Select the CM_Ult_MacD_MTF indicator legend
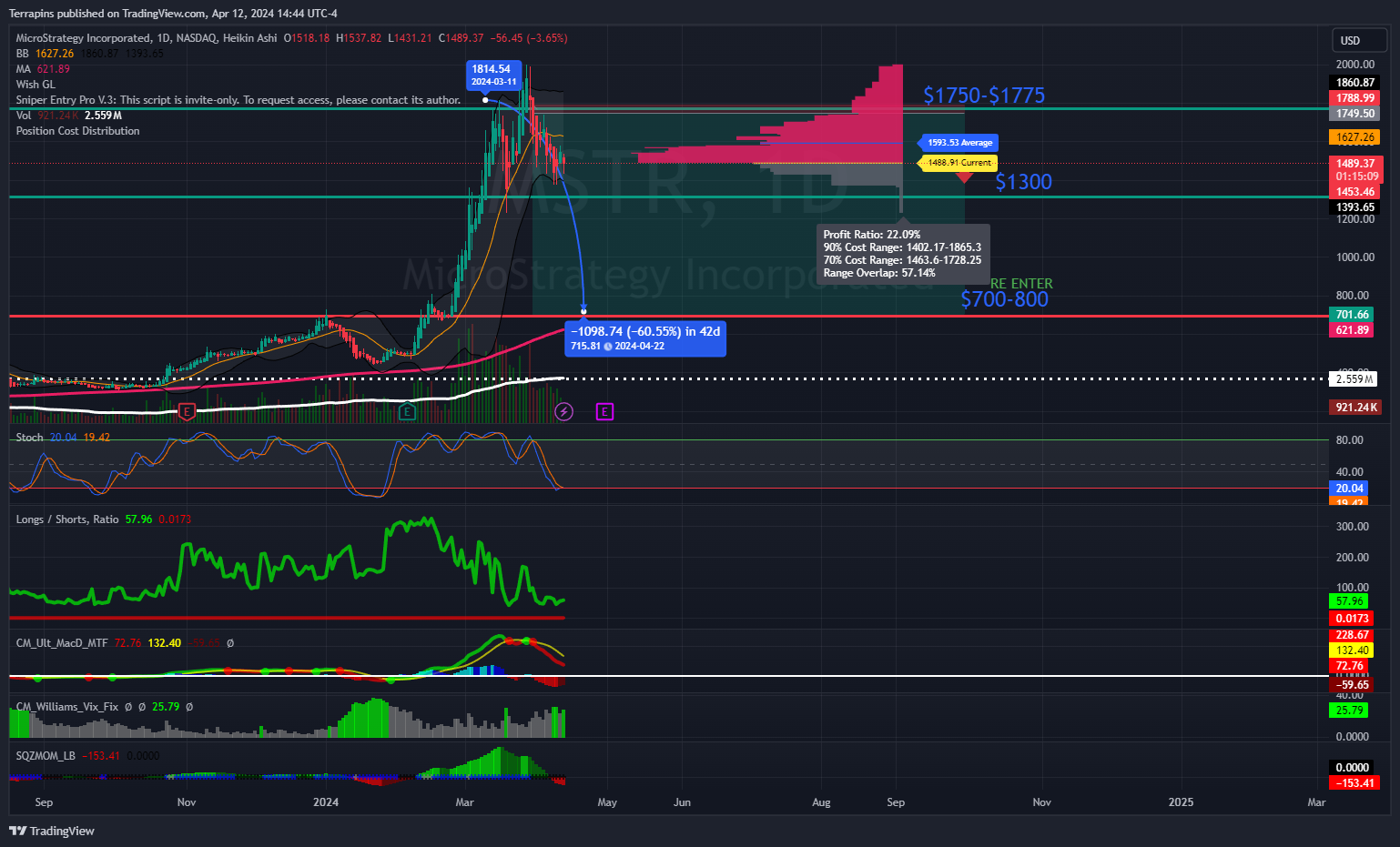 click(x=62, y=643)
